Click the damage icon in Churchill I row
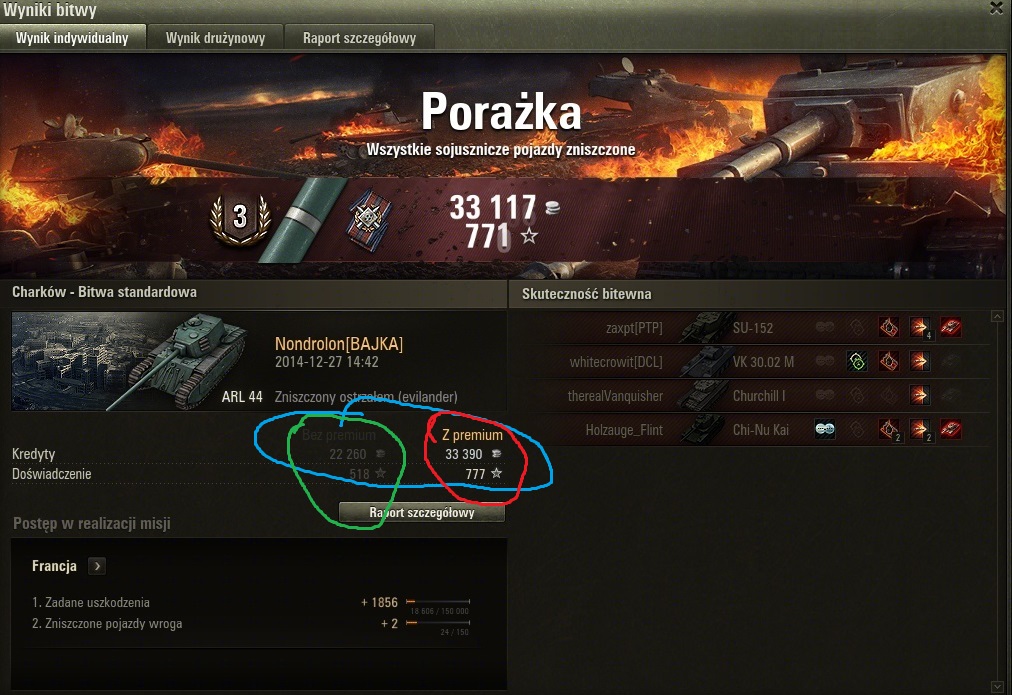 click(x=920, y=395)
